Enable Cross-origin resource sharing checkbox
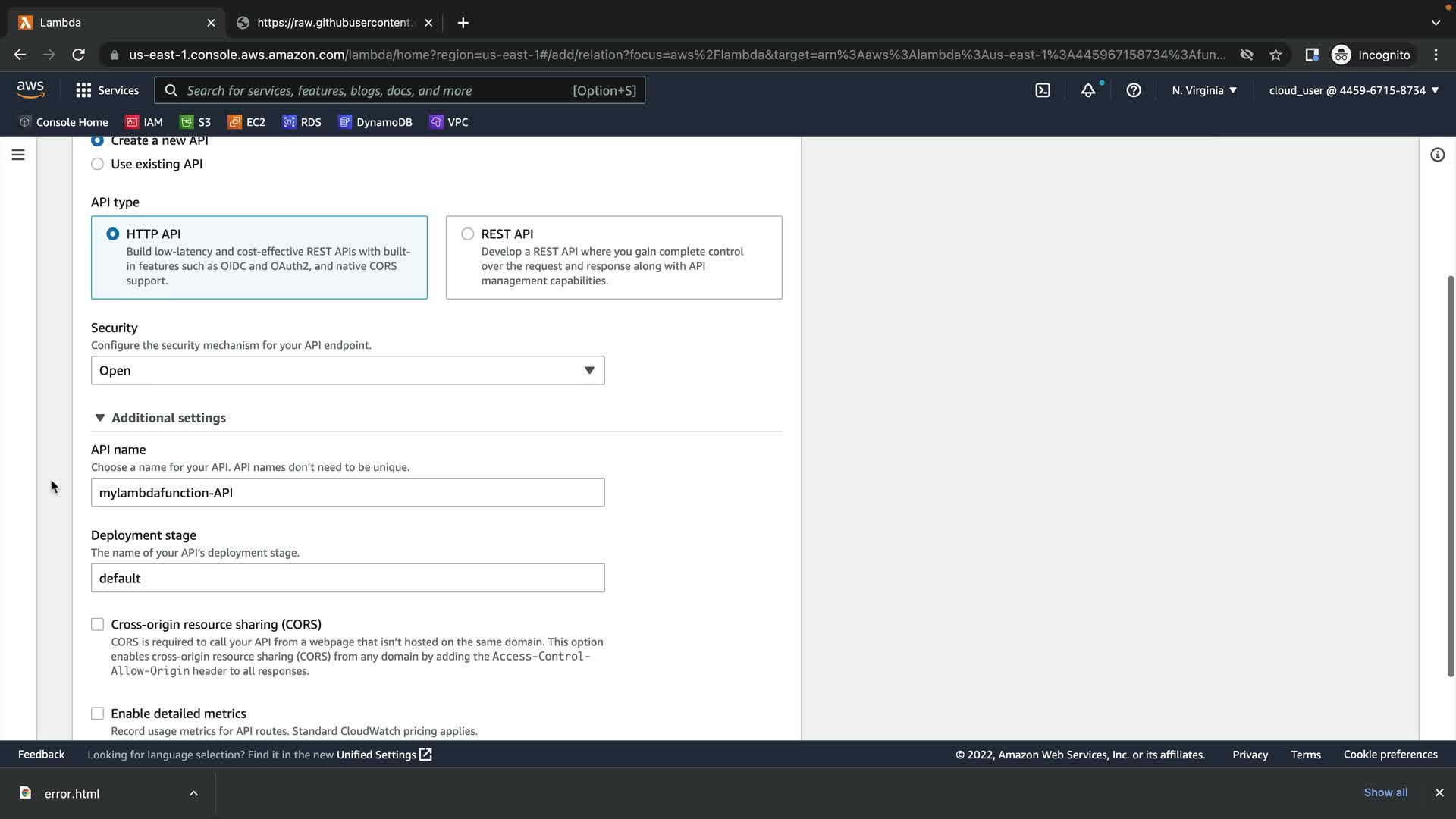Image resolution: width=1456 pixels, height=819 pixels. point(98,624)
